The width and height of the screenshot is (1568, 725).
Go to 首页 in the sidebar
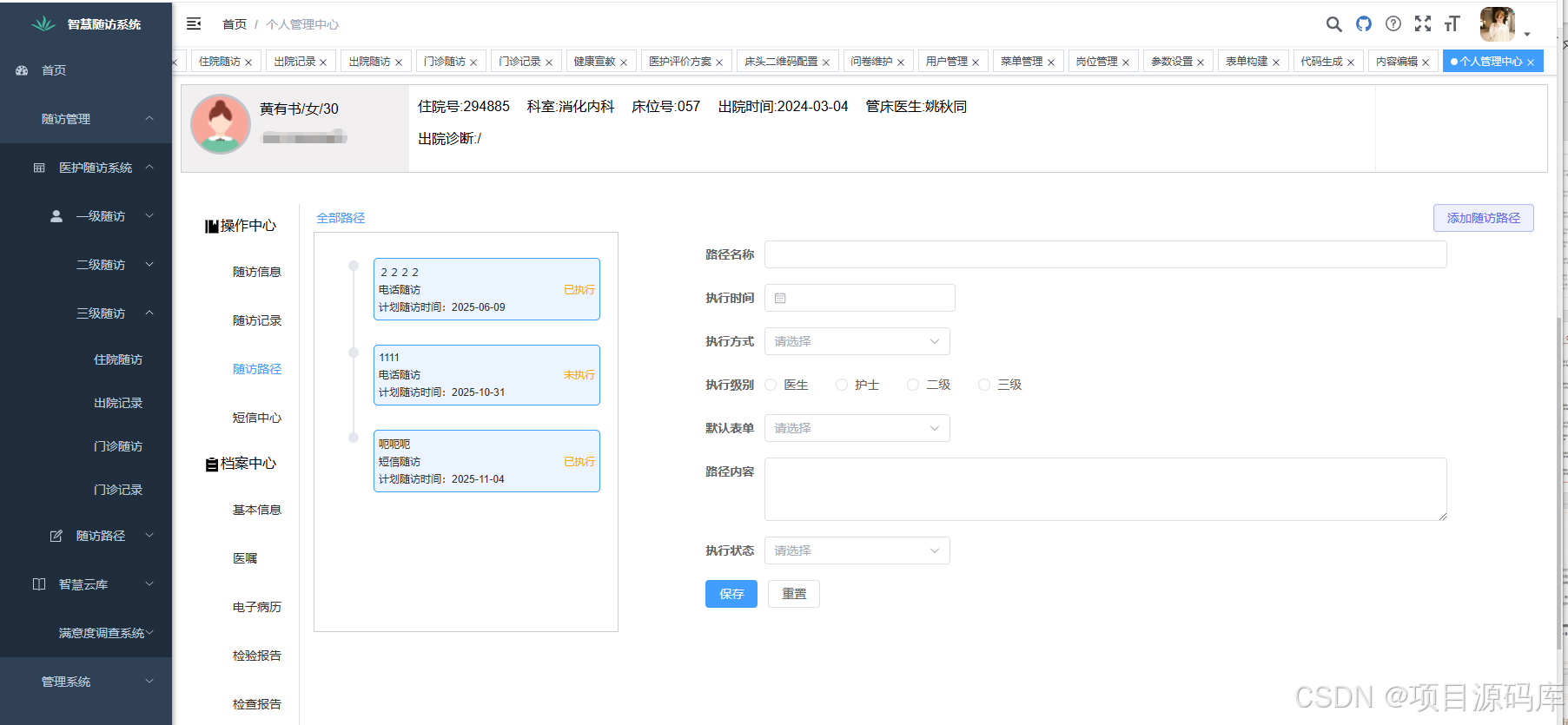click(86, 70)
